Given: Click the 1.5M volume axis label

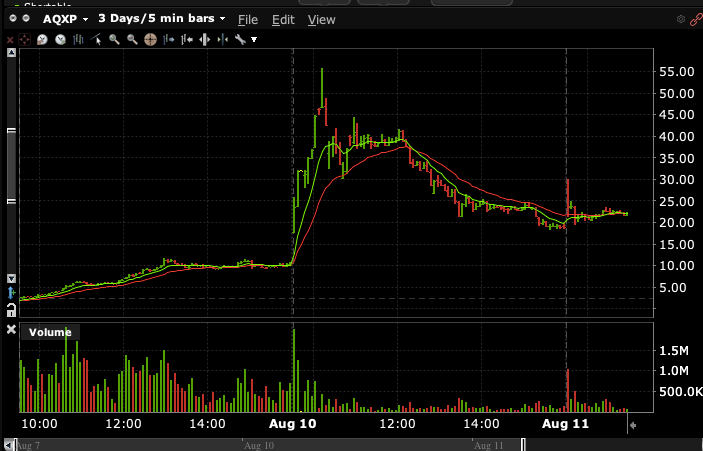Looking at the screenshot, I should pos(674,351).
